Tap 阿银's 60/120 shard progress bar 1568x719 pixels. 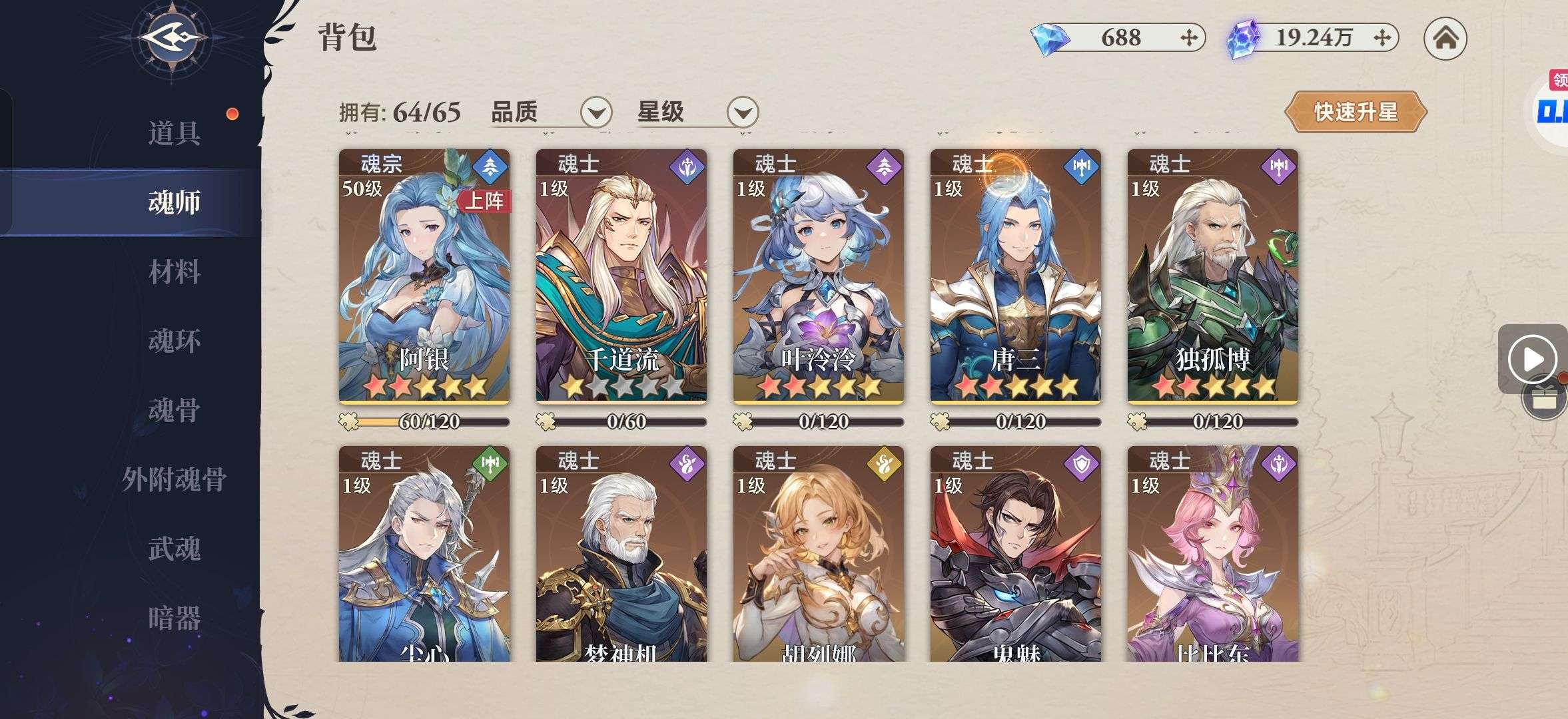(430, 421)
